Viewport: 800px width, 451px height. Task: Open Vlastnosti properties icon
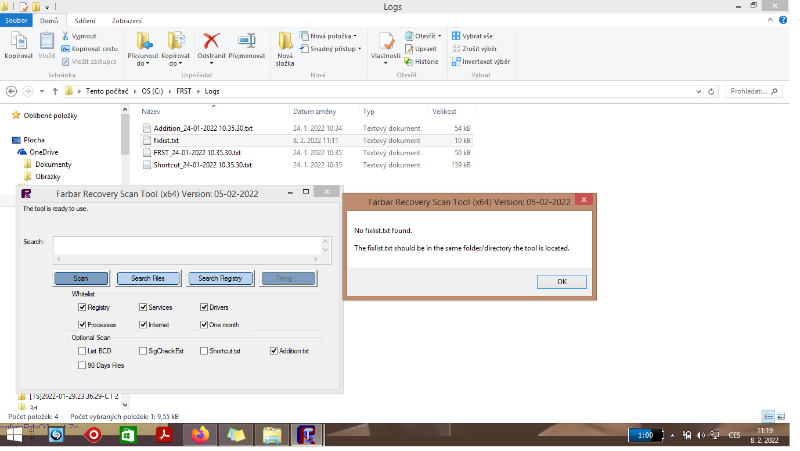click(x=385, y=43)
